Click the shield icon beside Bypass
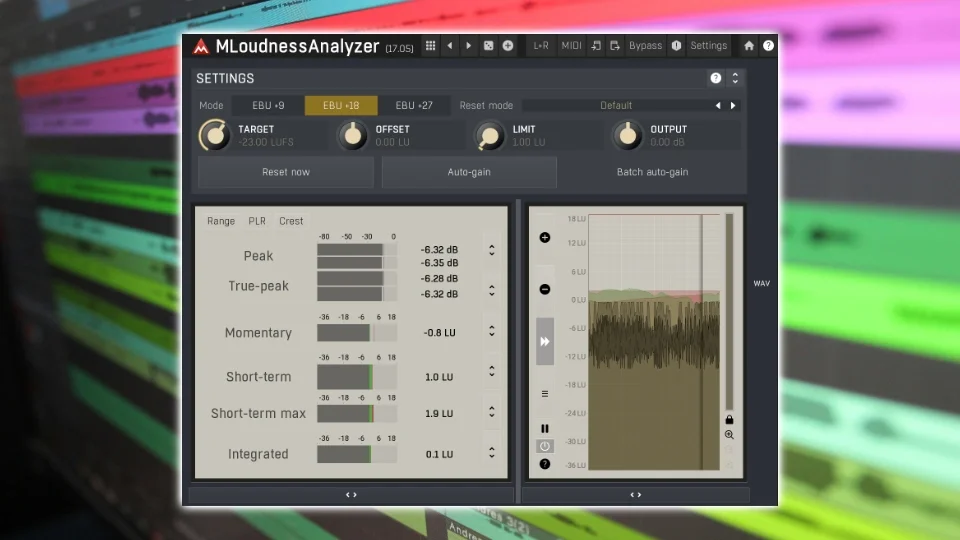Viewport: 960px width, 540px height. (677, 45)
